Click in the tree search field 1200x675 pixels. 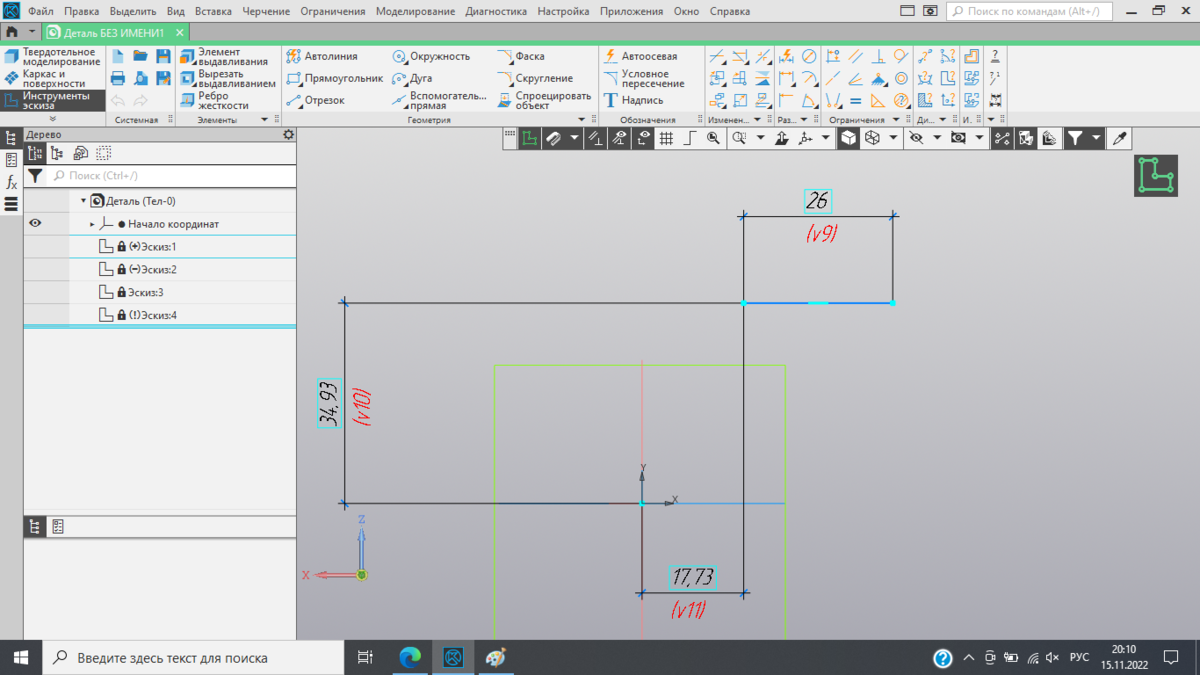tap(172, 176)
